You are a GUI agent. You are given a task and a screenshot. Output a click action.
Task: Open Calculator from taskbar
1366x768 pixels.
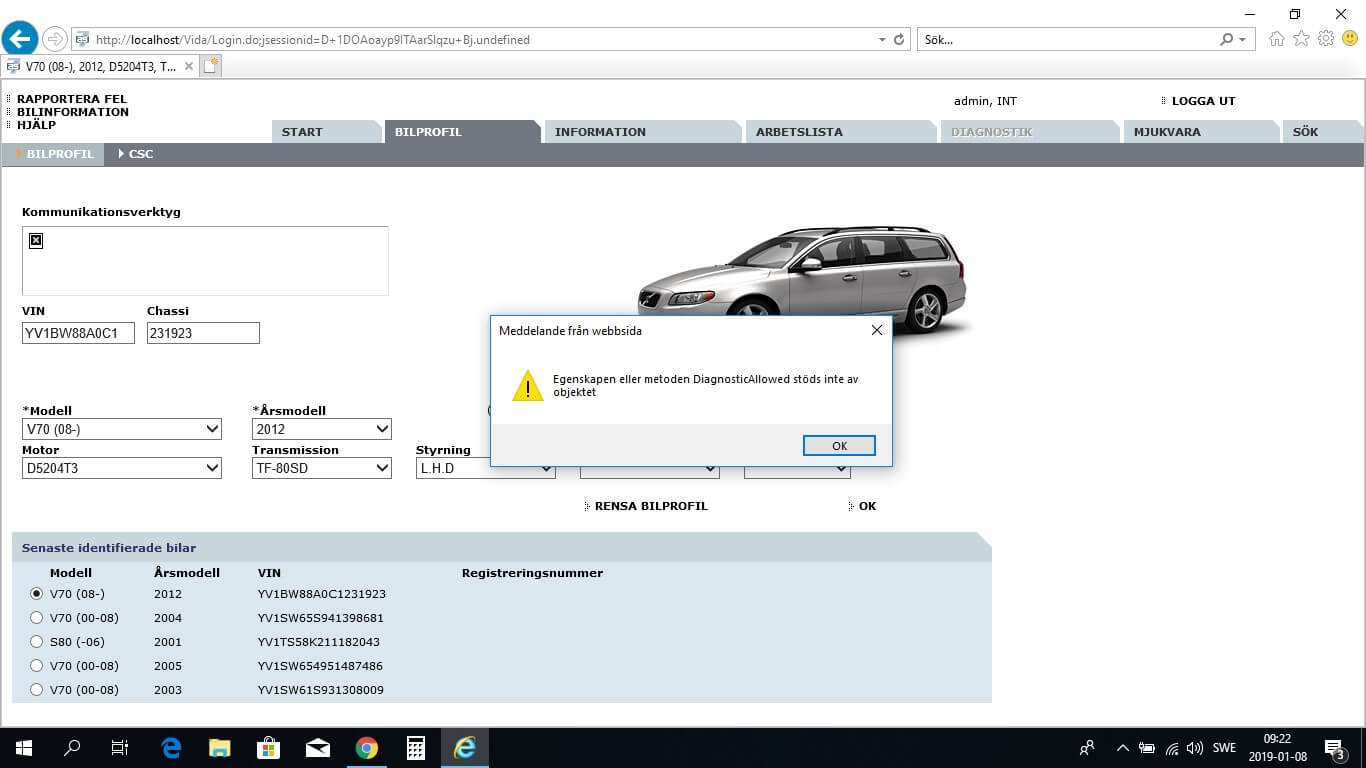coord(416,748)
